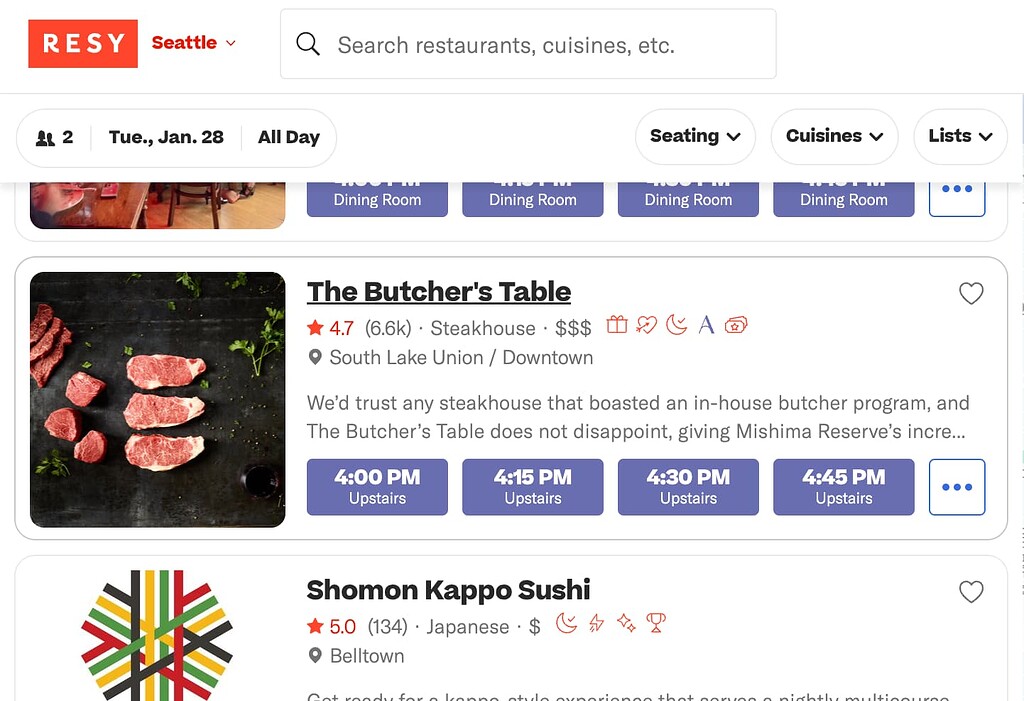Viewport: 1024px width, 701px height.
Task: Click the blue letter A icon
Action: click(x=706, y=325)
